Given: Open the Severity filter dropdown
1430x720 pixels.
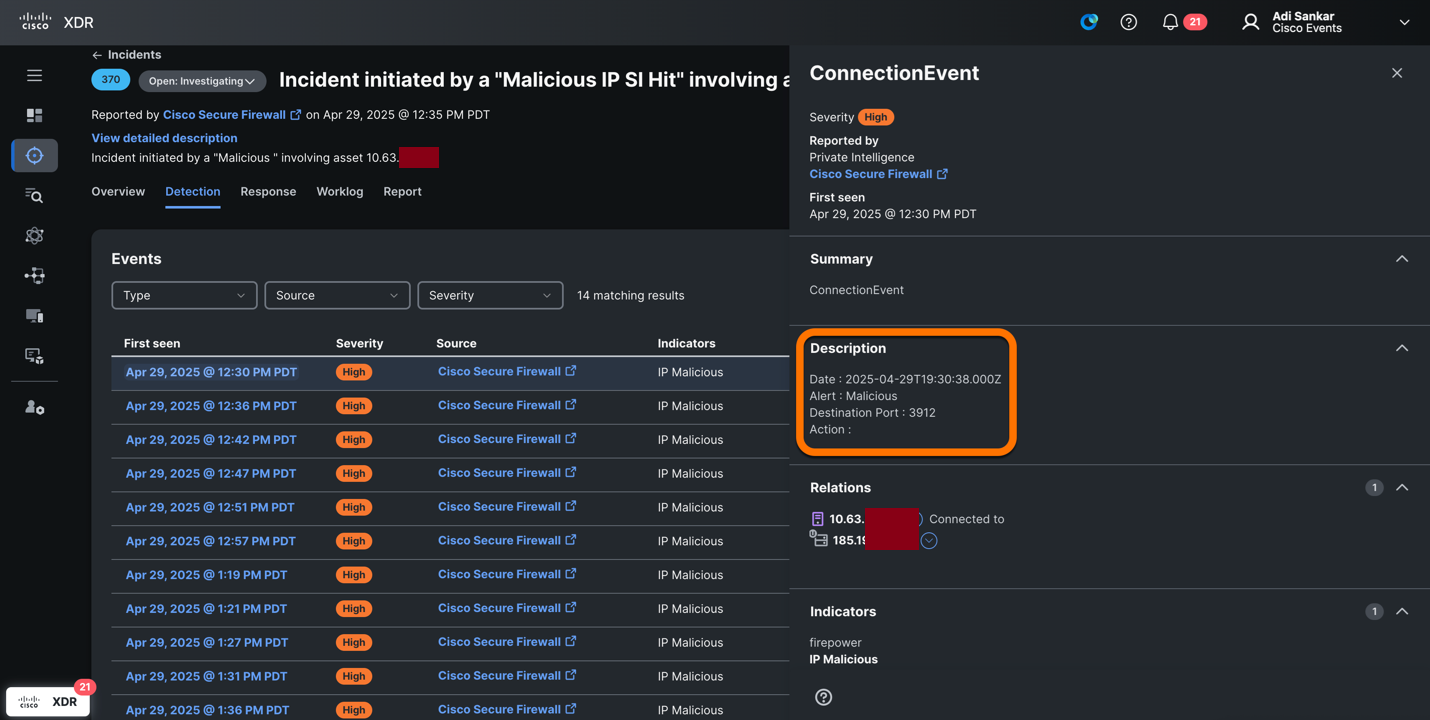Looking at the screenshot, I should (490, 295).
